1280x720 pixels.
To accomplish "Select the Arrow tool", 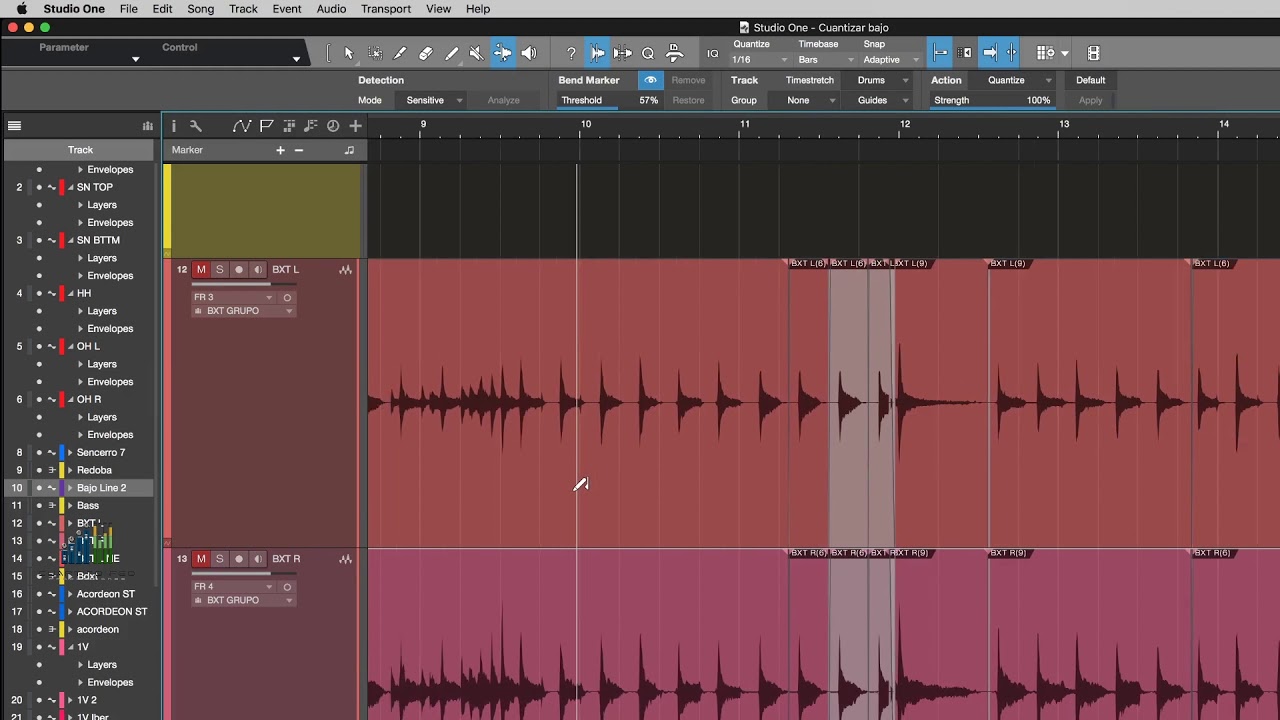I will click(x=349, y=53).
